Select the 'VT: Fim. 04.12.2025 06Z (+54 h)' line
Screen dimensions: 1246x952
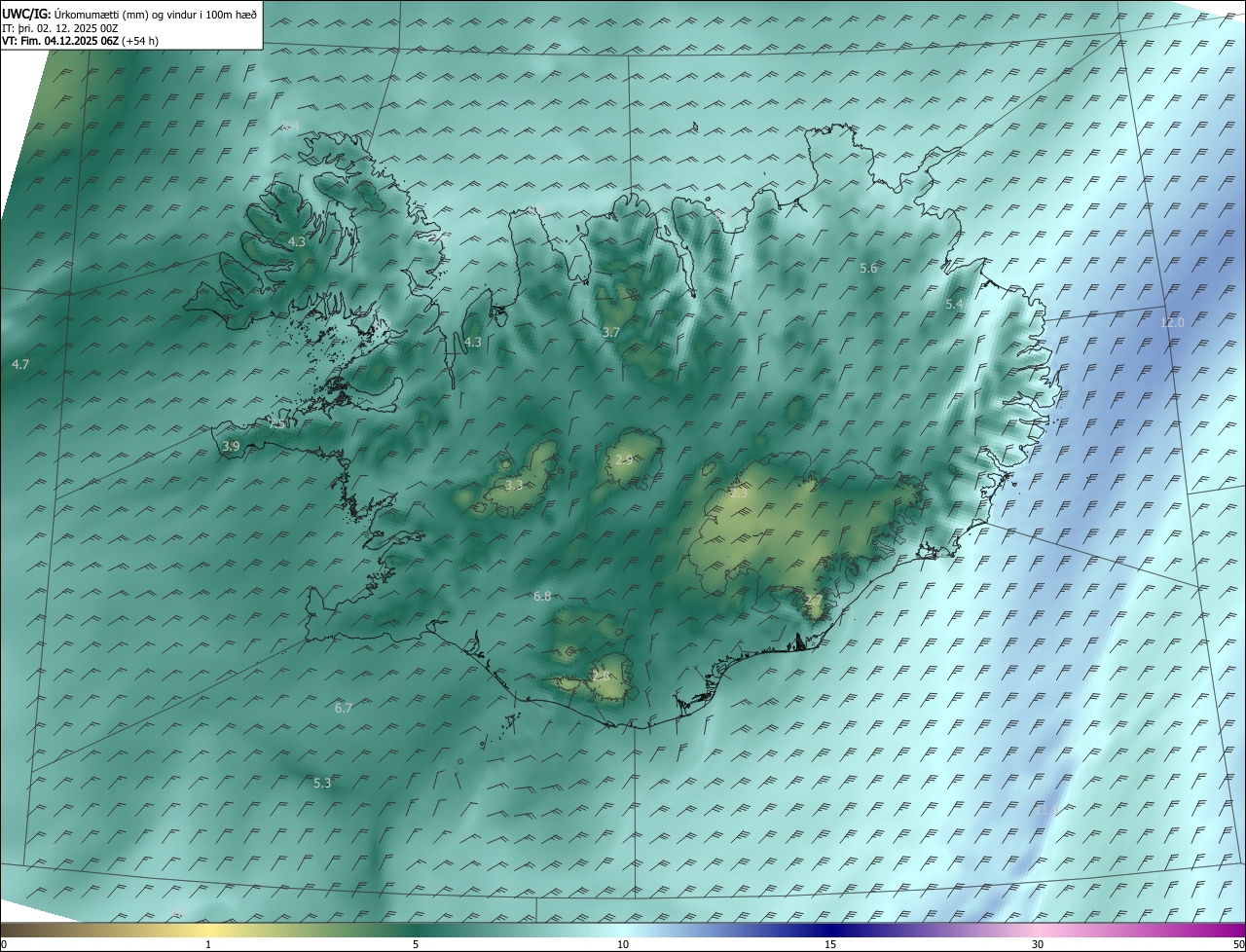coord(80,41)
